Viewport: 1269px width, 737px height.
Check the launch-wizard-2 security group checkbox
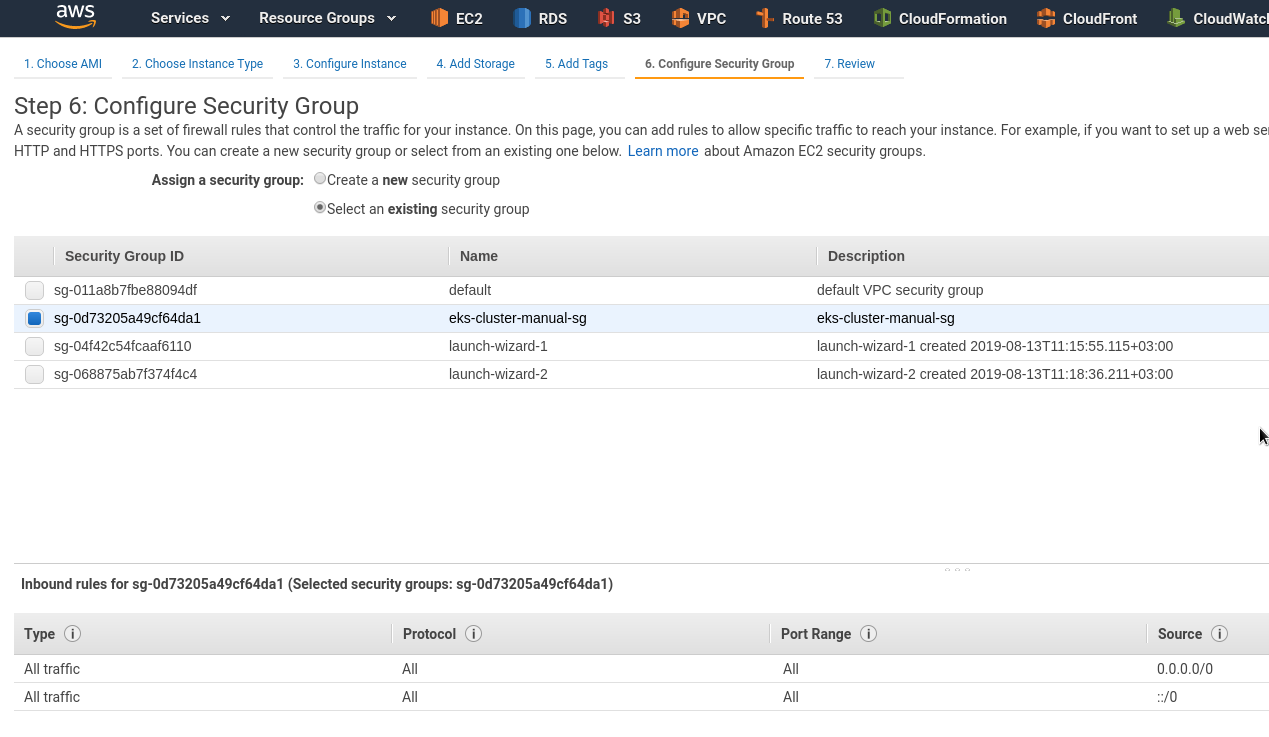pos(35,375)
